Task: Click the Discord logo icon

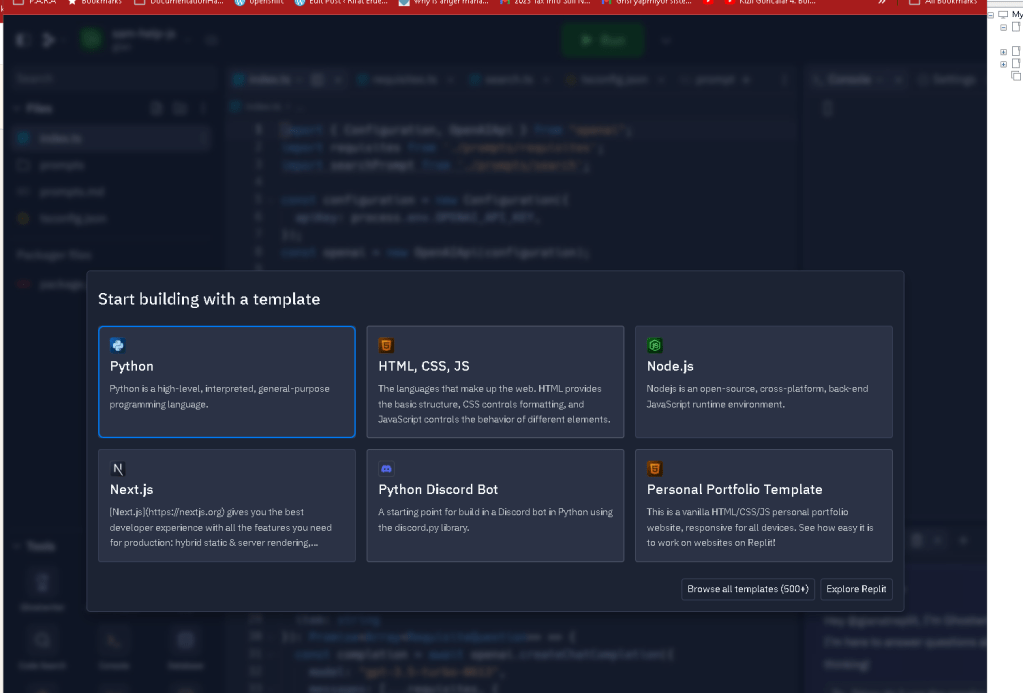Action: pyautogui.click(x=386, y=469)
